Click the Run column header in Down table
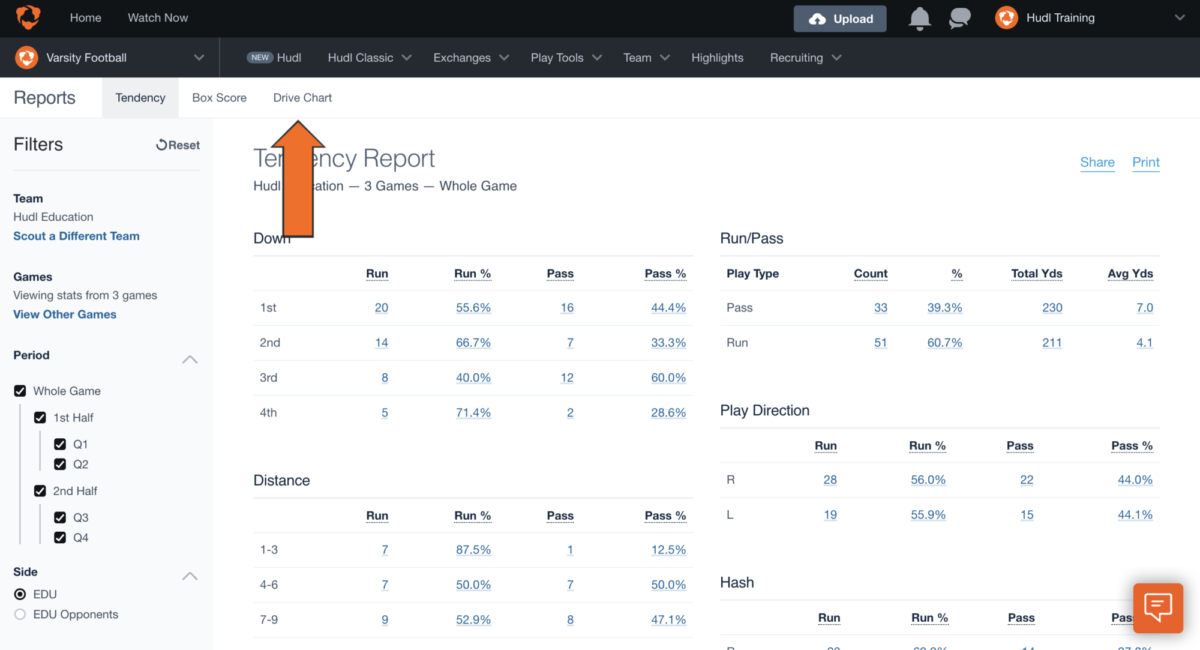Screen dimensions: 1200x650 [x=377, y=274]
